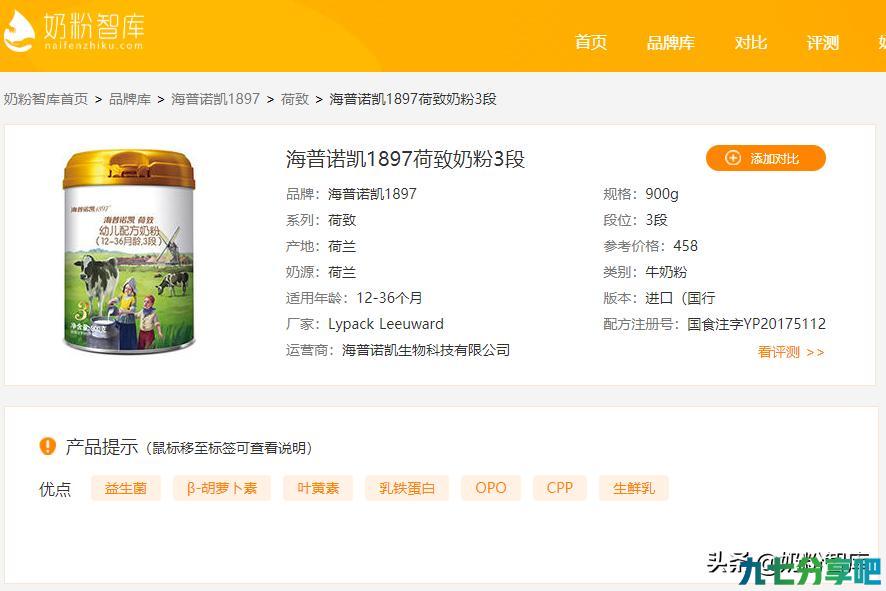Select the 益生菌 advantage tag
886x591 pixels.
126,488
